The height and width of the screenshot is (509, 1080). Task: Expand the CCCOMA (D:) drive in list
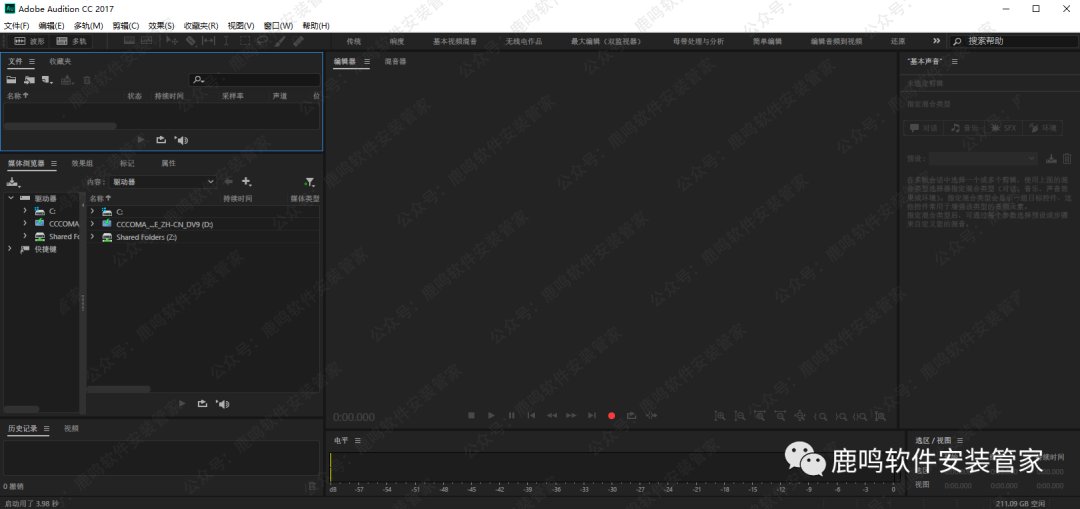click(92, 224)
